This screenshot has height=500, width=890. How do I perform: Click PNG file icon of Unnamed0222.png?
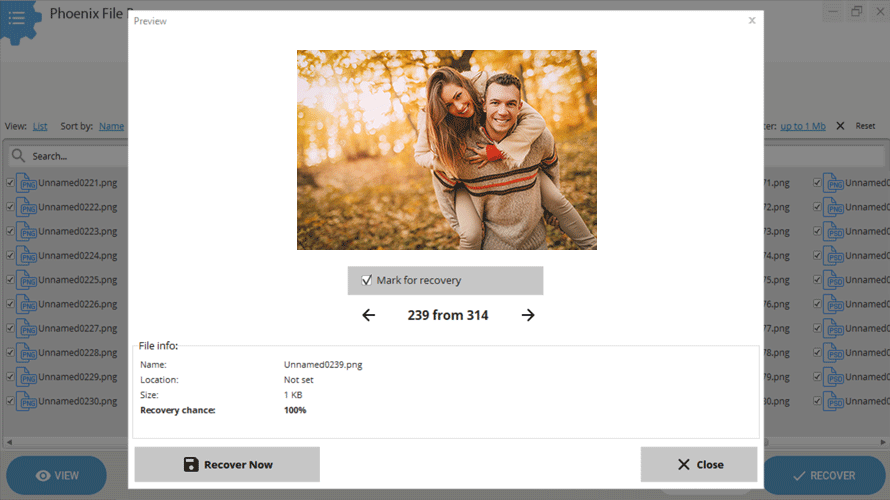pyautogui.click(x=26, y=207)
